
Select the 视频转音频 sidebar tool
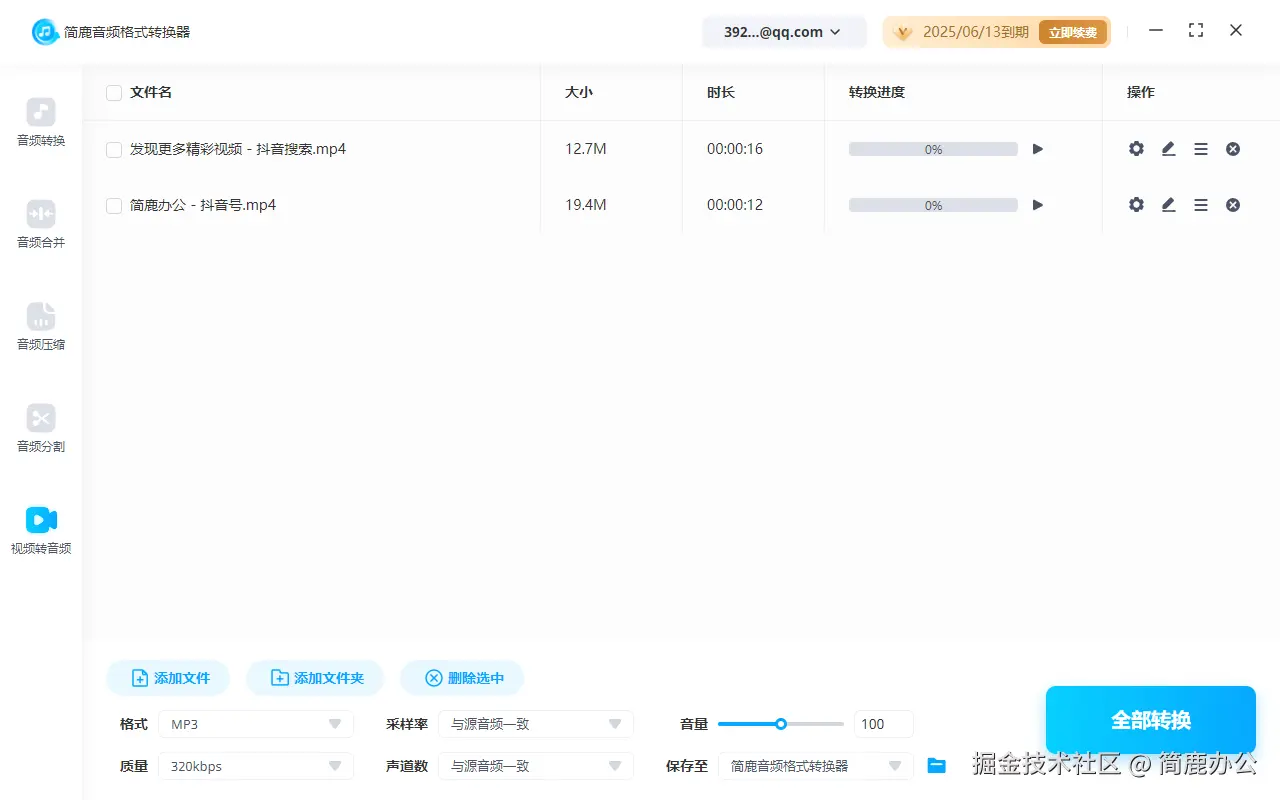click(41, 530)
